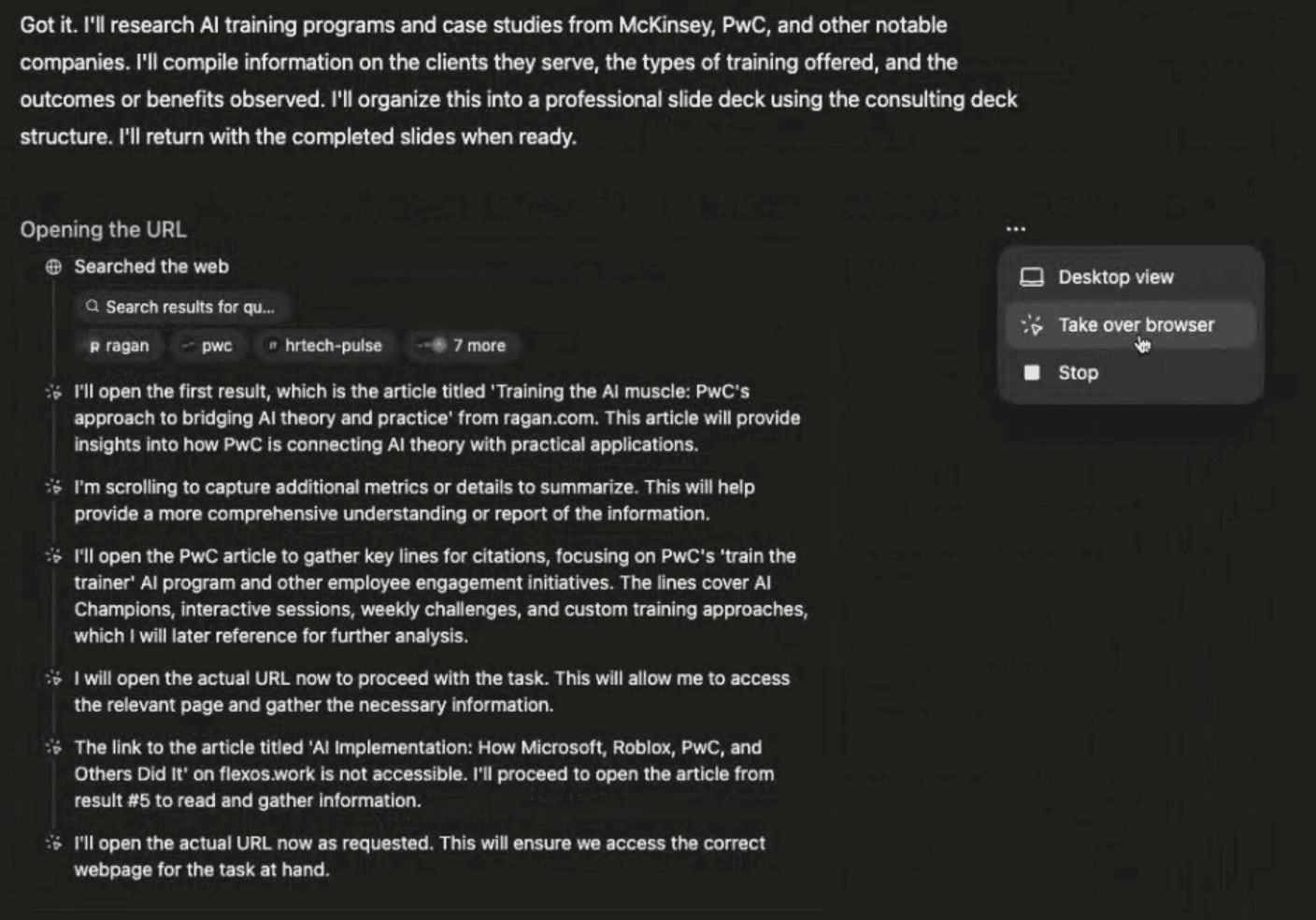Open the three-dot overflow menu
This screenshot has width=1316, height=920.
[1016, 227]
